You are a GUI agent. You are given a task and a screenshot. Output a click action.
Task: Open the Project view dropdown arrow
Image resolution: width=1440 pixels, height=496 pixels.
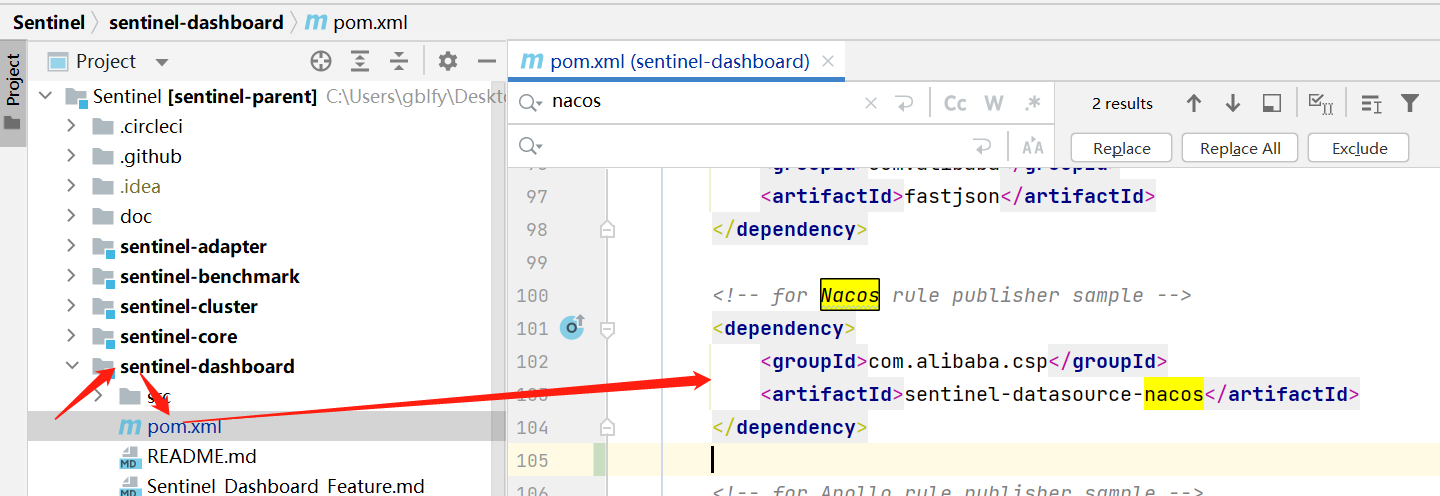[x=162, y=62]
